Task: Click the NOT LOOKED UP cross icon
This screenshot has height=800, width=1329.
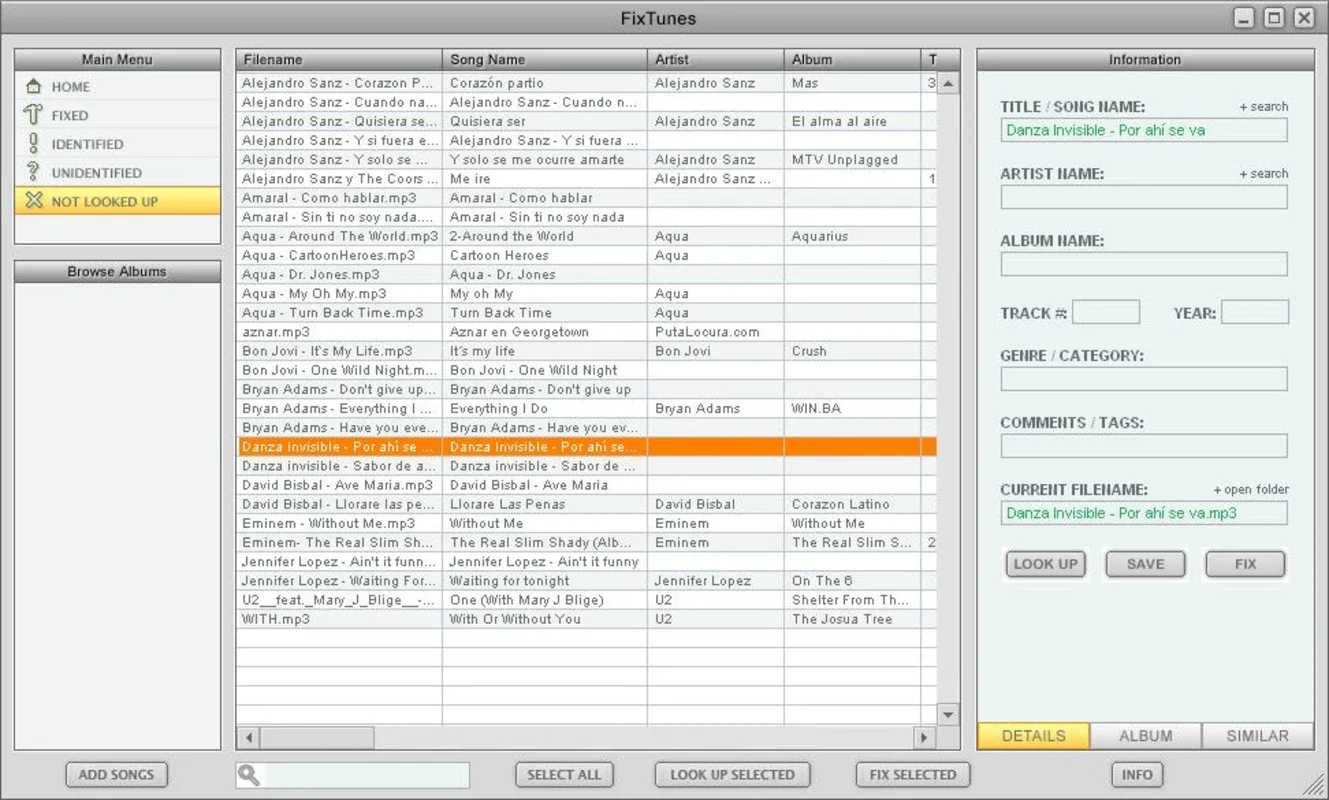Action: [x=34, y=201]
